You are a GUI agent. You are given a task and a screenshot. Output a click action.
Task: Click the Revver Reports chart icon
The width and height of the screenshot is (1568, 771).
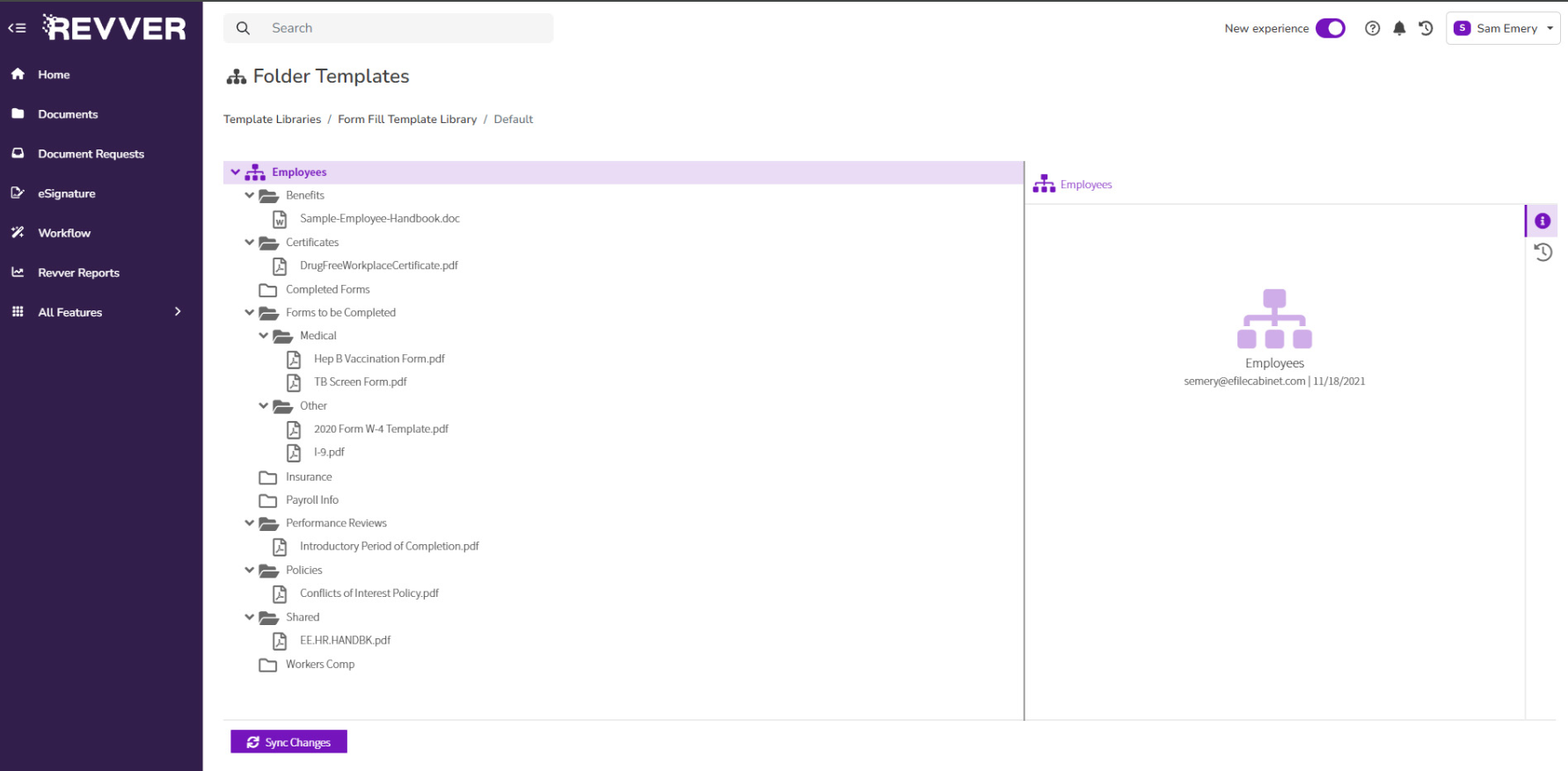(x=18, y=273)
